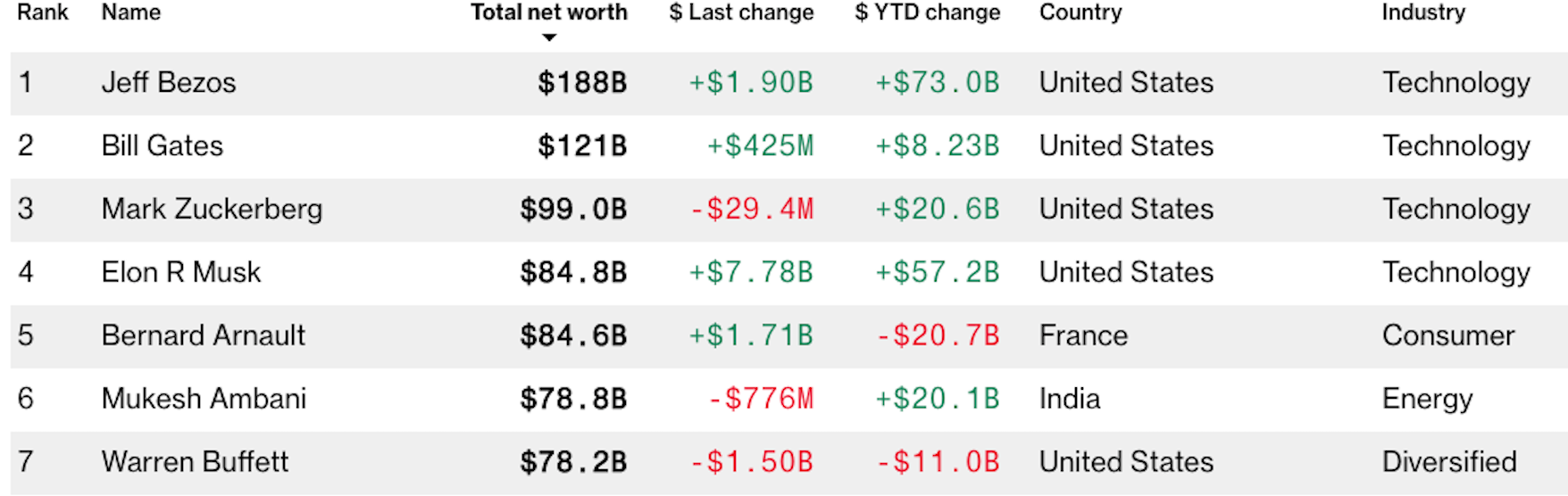Click Diversified industry in Buffett's row
Screen dimensions: 1568x496
pos(1449,463)
